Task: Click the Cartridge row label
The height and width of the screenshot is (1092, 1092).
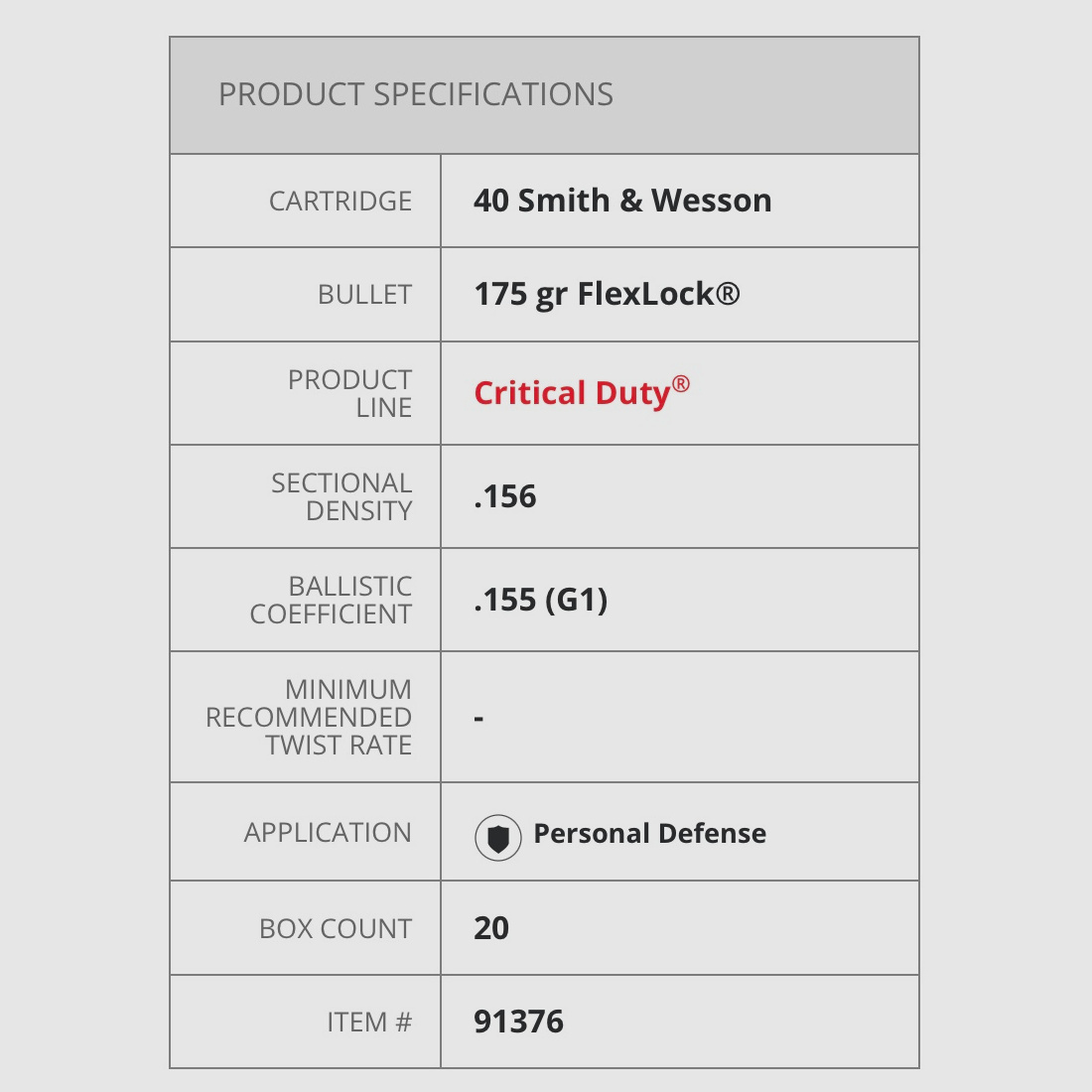Action: 341,202
